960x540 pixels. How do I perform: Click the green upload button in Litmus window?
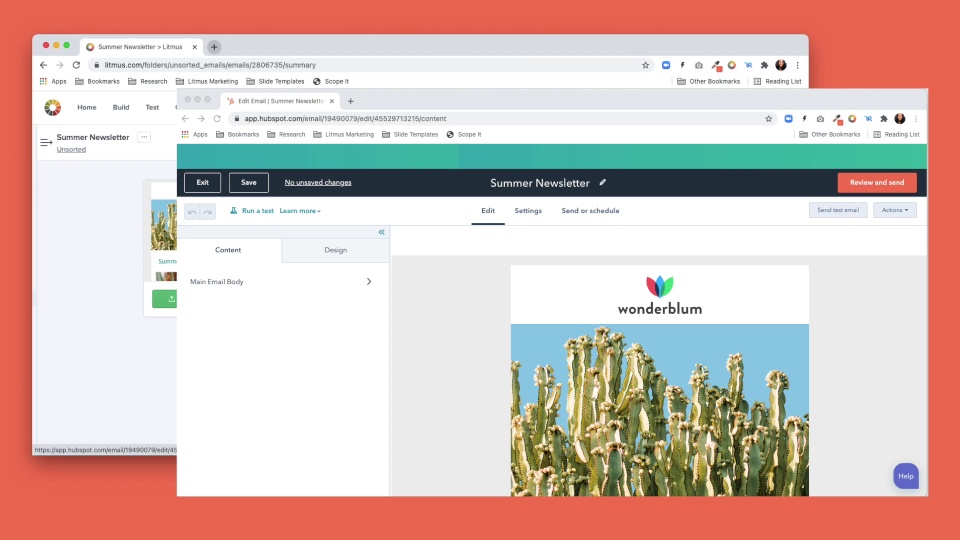pos(165,299)
